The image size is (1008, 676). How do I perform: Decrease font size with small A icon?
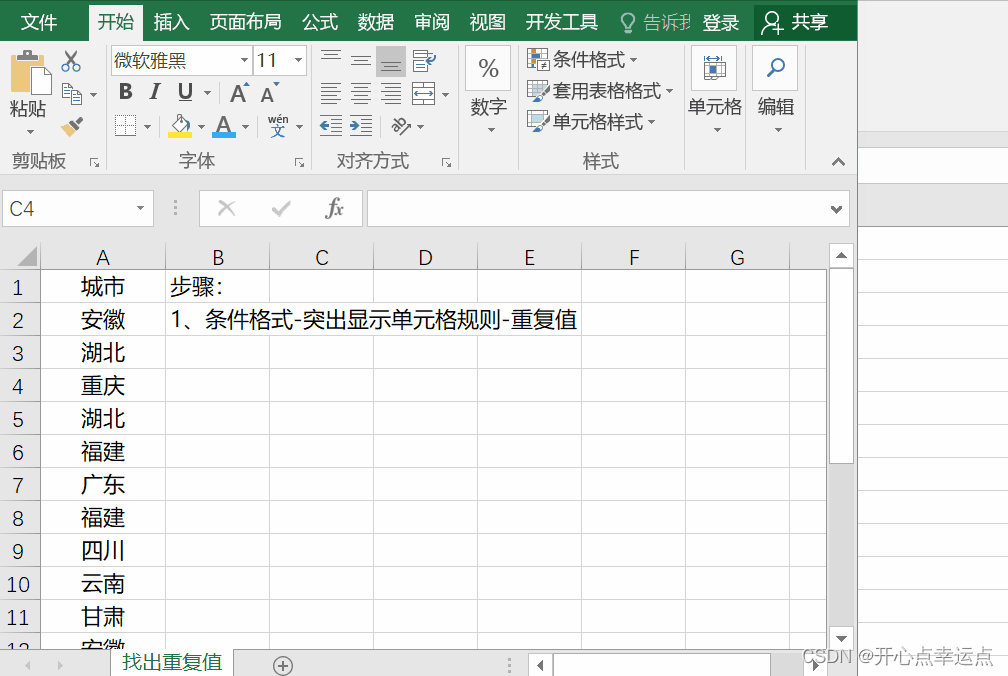(269, 93)
